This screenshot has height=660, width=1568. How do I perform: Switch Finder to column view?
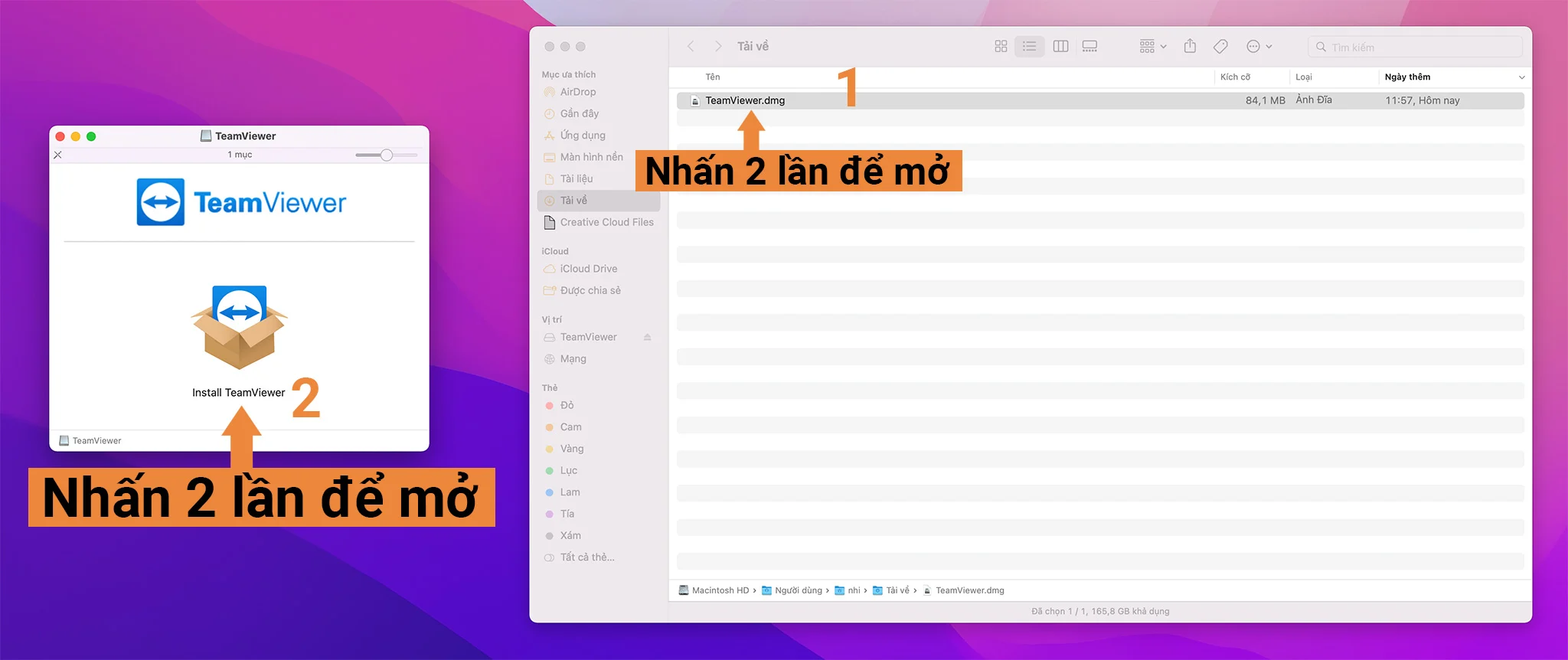[1060, 47]
